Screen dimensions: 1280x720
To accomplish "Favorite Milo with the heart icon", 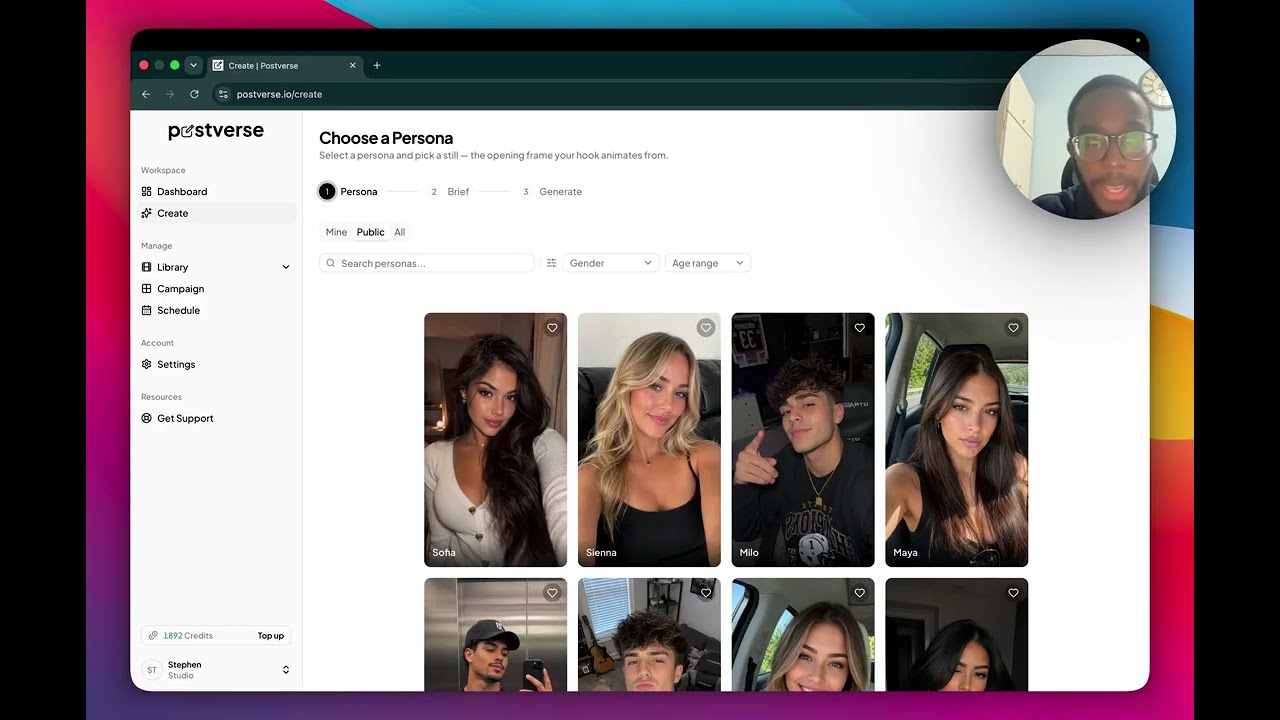I will (860, 328).
